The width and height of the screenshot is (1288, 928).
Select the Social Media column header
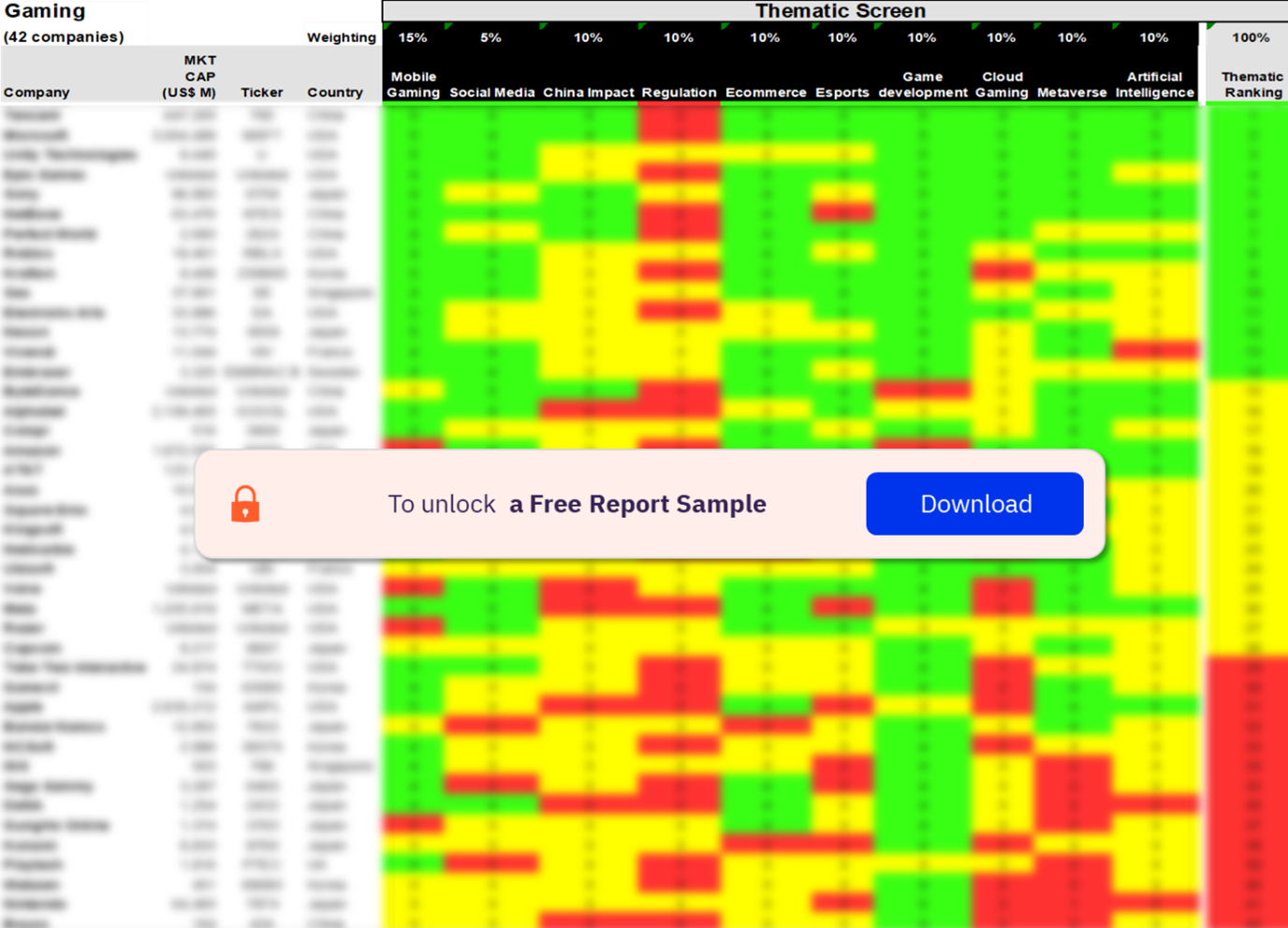click(492, 93)
